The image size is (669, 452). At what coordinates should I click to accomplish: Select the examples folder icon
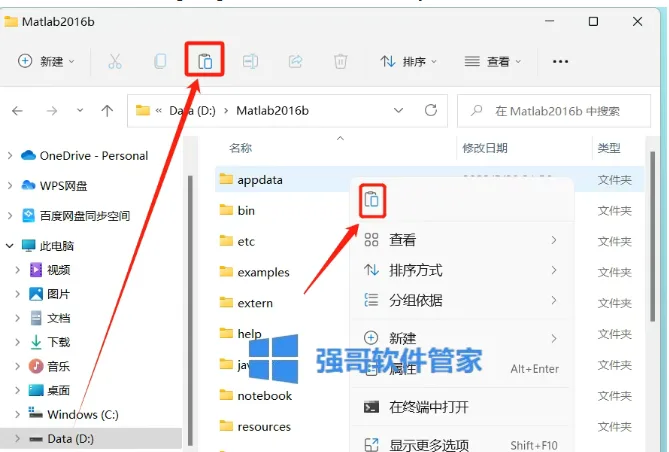(226, 271)
